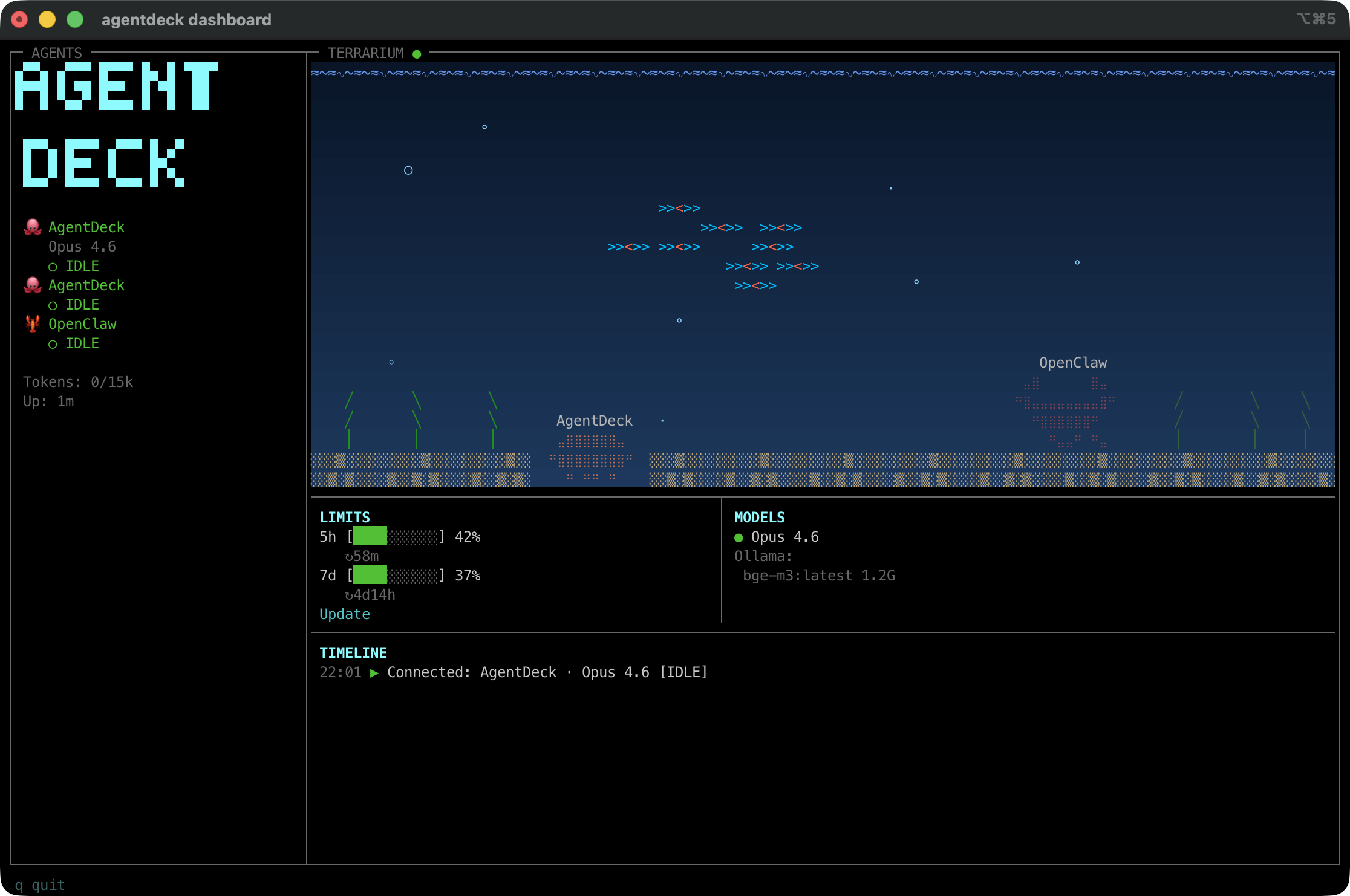Viewport: 1350px width, 896px height.
Task: Toggle the IDLE indicator of the second AgentDeck
Action: tap(54, 305)
